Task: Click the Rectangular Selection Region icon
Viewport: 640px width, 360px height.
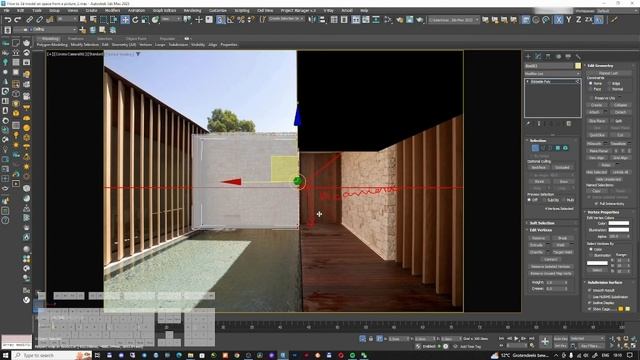Action: 103,20
